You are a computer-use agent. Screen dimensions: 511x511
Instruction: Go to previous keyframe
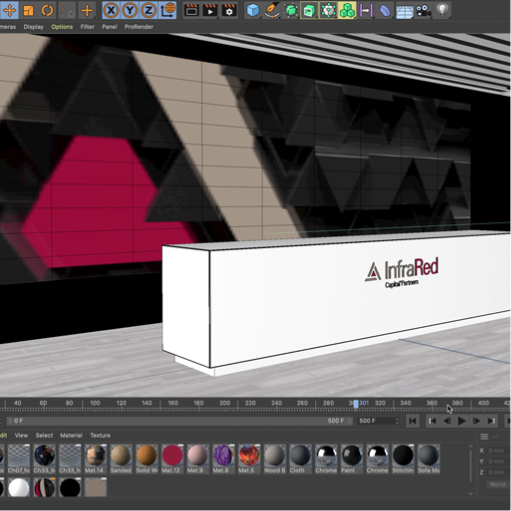(x=432, y=421)
